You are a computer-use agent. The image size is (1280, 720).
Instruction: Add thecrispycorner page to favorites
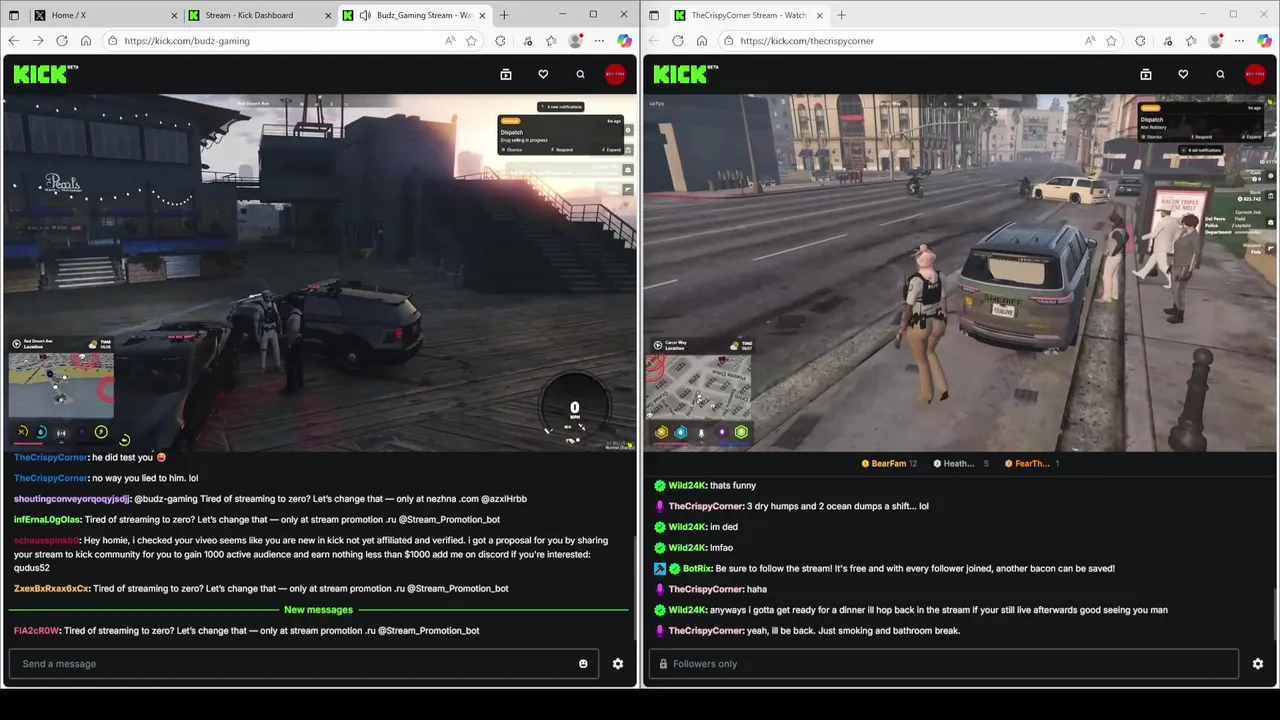click(1111, 41)
